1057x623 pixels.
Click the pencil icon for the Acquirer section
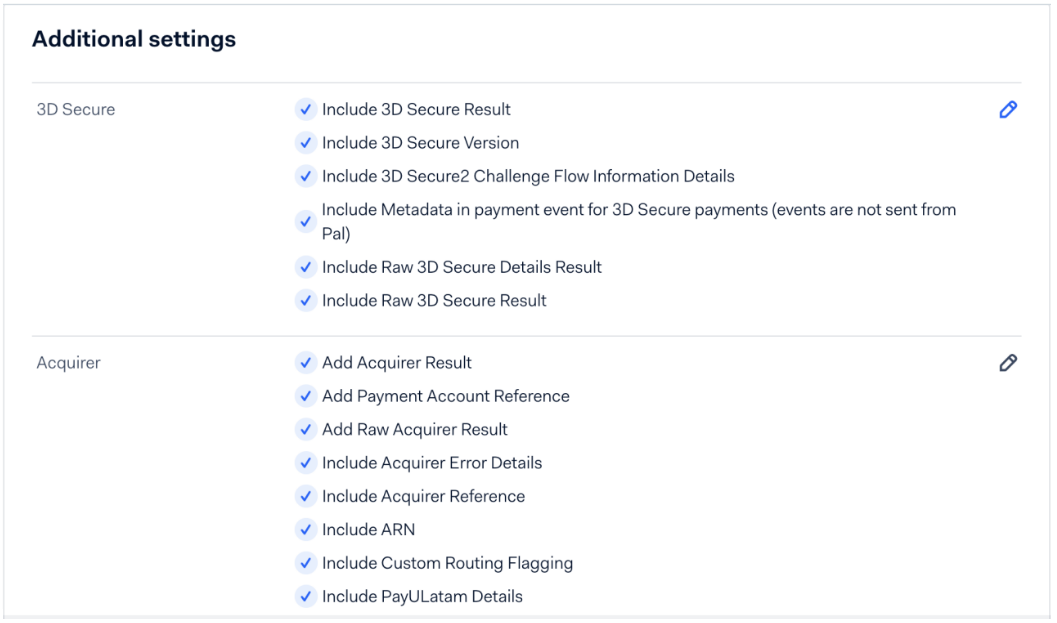tap(1008, 364)
